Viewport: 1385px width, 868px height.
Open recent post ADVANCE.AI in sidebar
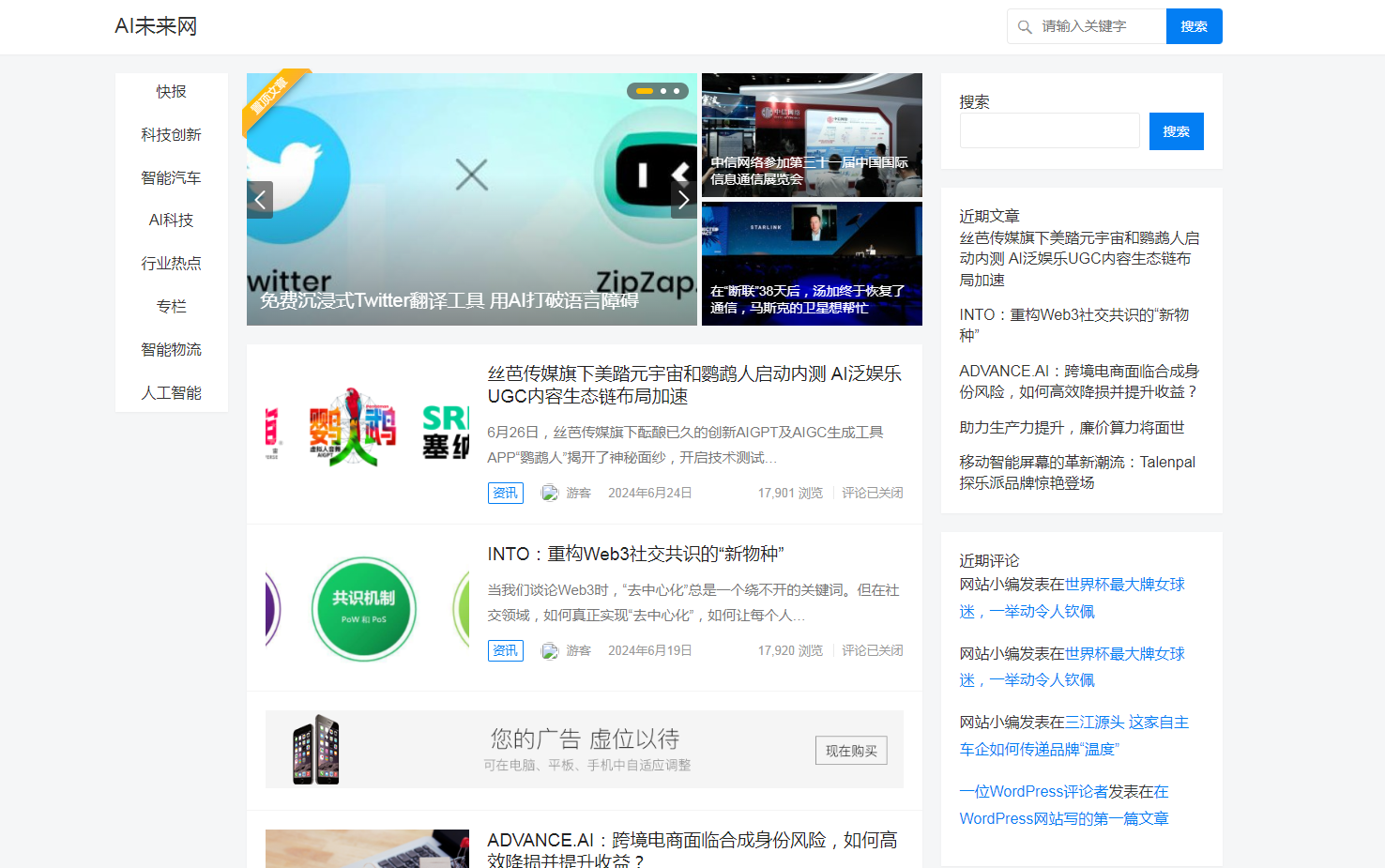tap(1079, 382)
